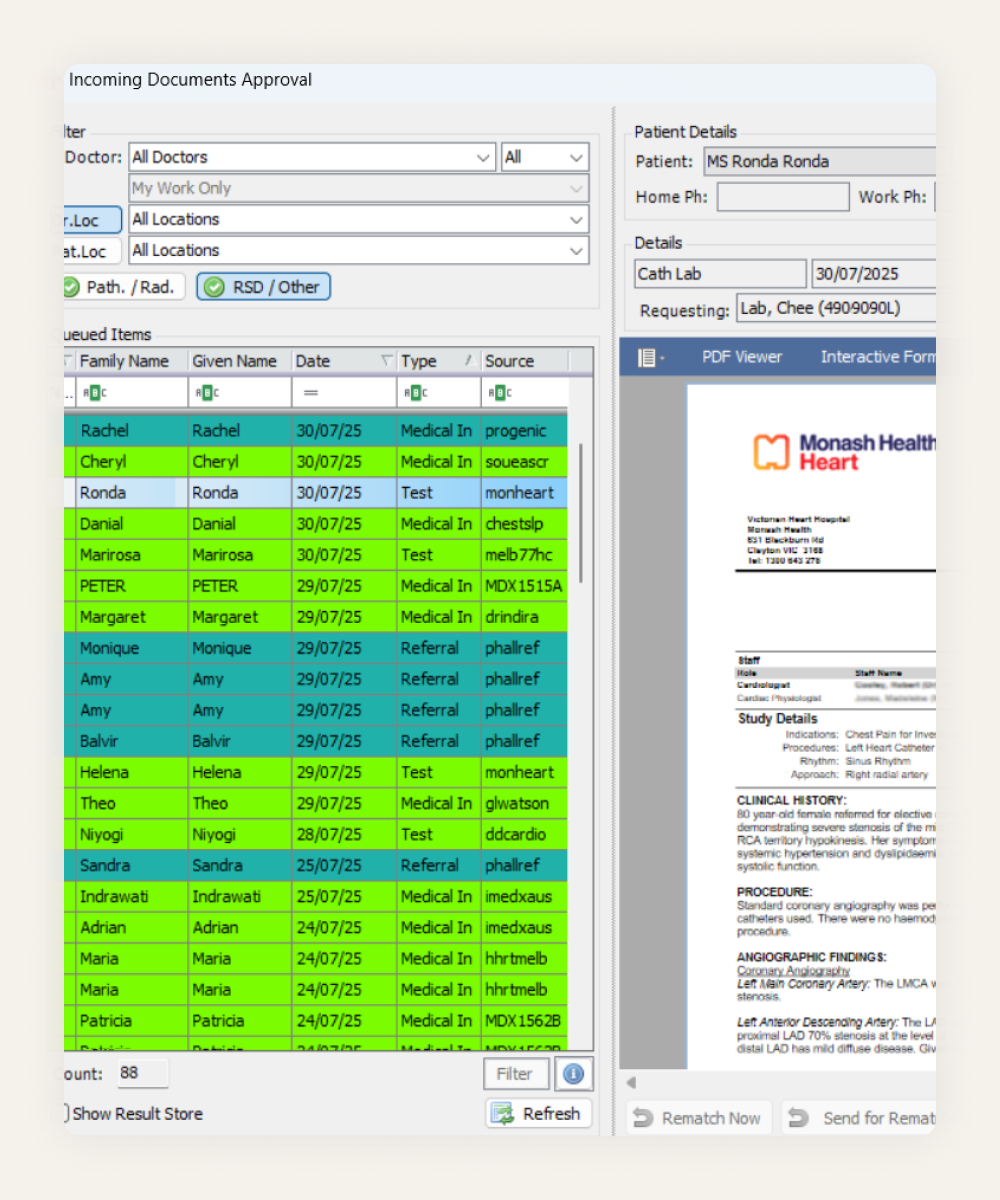Select the ddcardio source cell
This screenshot has width=1000, height=1200.
(524, 834)
